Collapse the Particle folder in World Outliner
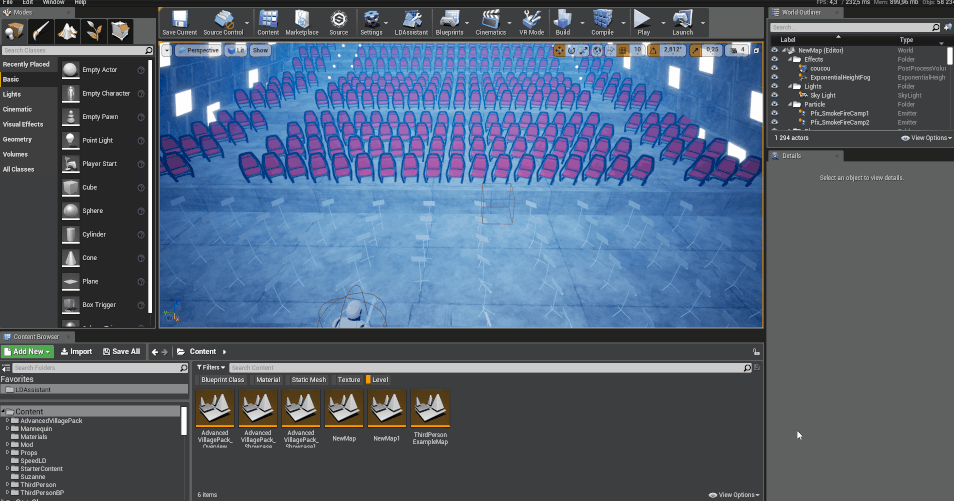Viewport: 954px width, 501px height. tap(790, 105)
